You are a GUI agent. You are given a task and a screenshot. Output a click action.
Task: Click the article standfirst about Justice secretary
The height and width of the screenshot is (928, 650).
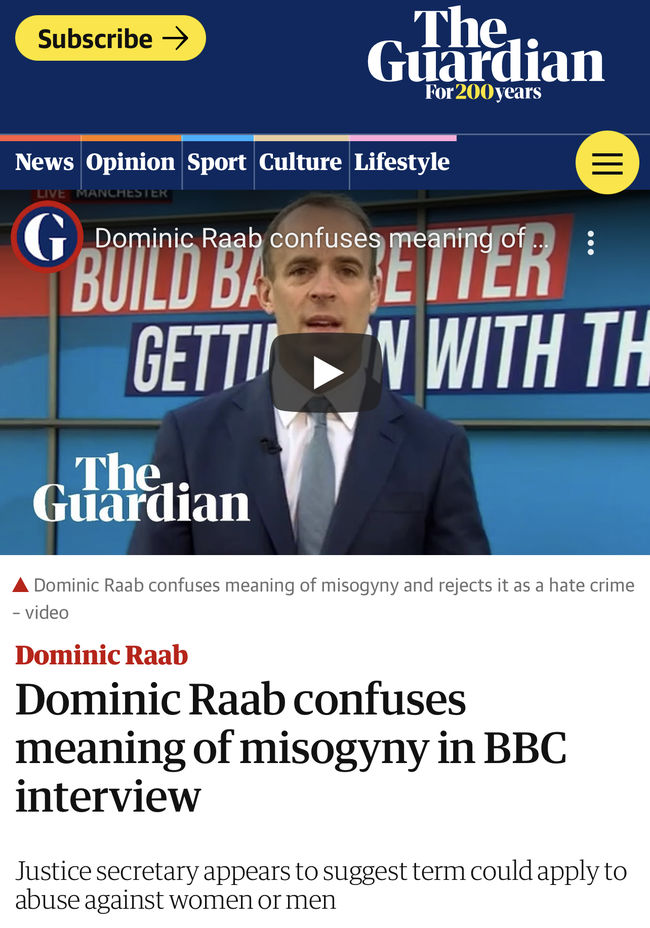320,885
